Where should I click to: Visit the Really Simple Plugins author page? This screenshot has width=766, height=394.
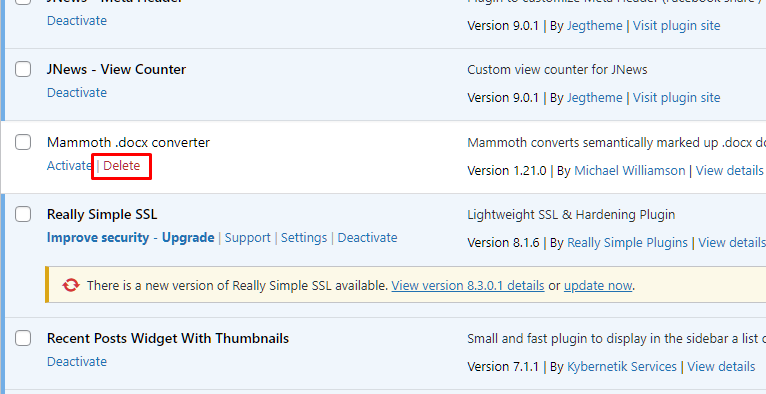click(627, 243)
